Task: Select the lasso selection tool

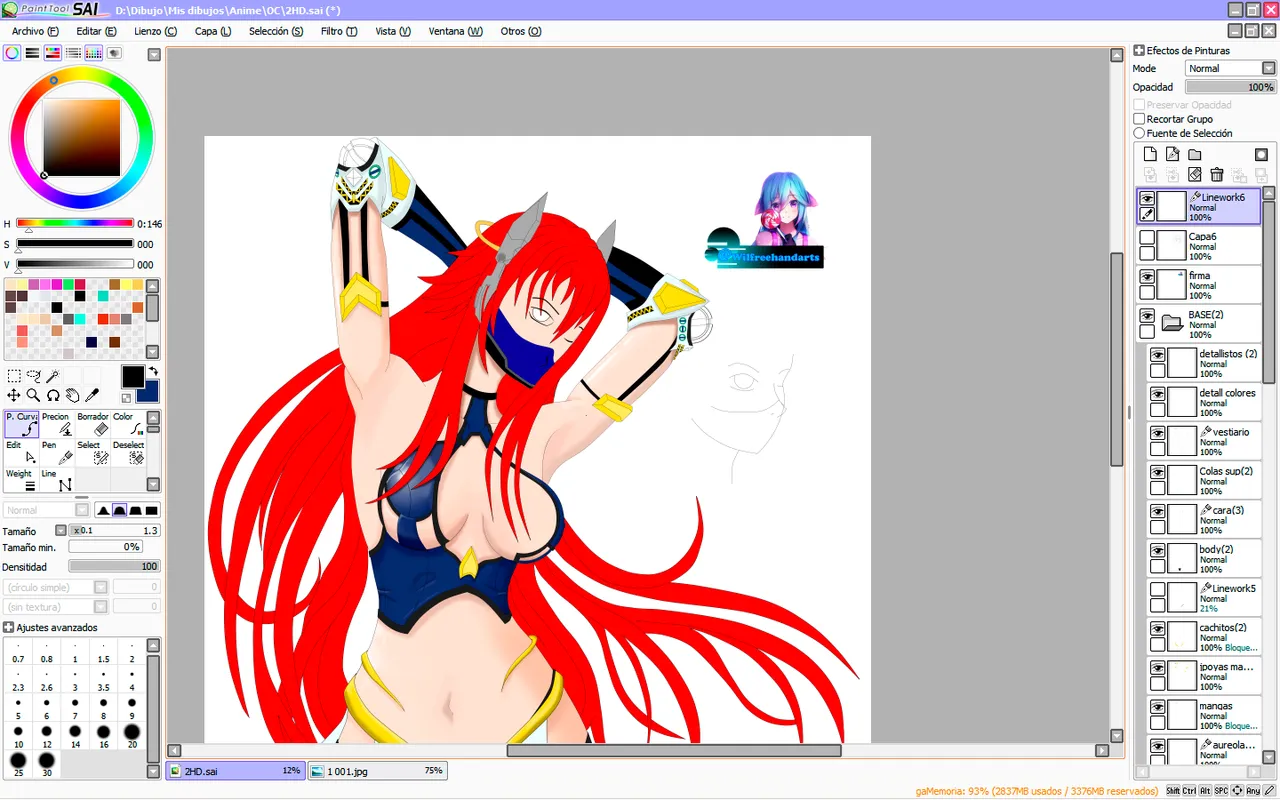Action: point(33,376)
